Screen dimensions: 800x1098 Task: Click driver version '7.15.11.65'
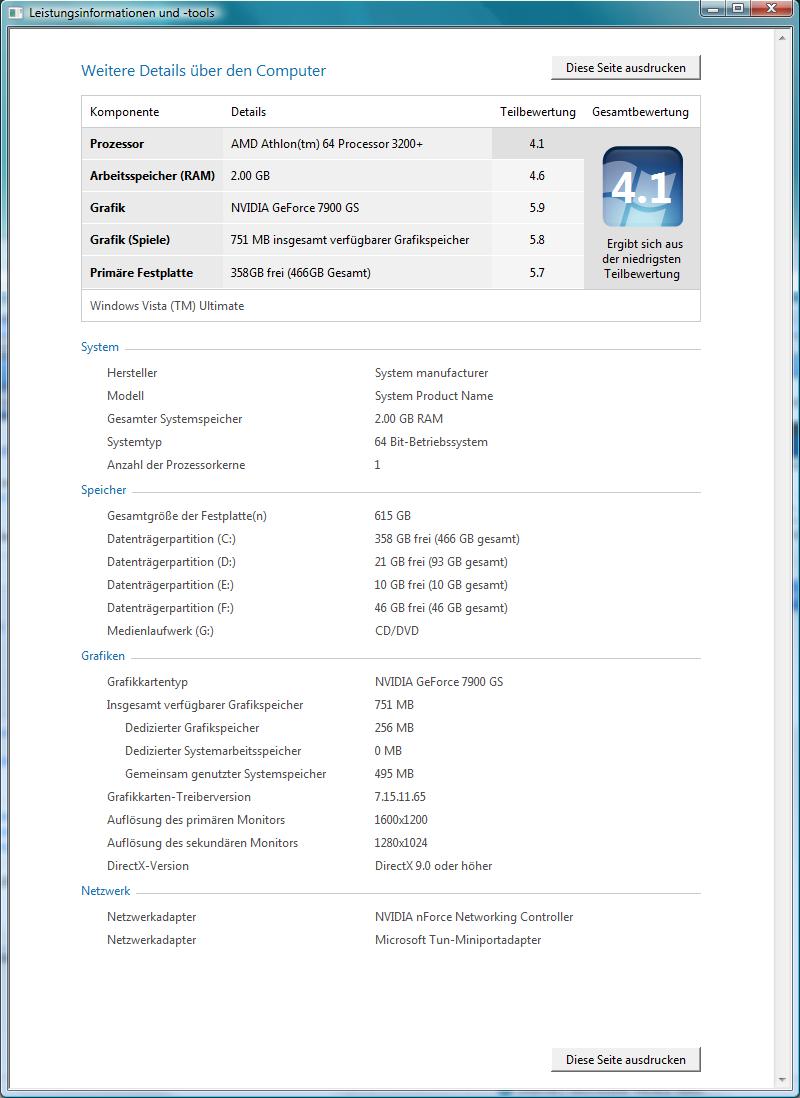click(400, 797)
